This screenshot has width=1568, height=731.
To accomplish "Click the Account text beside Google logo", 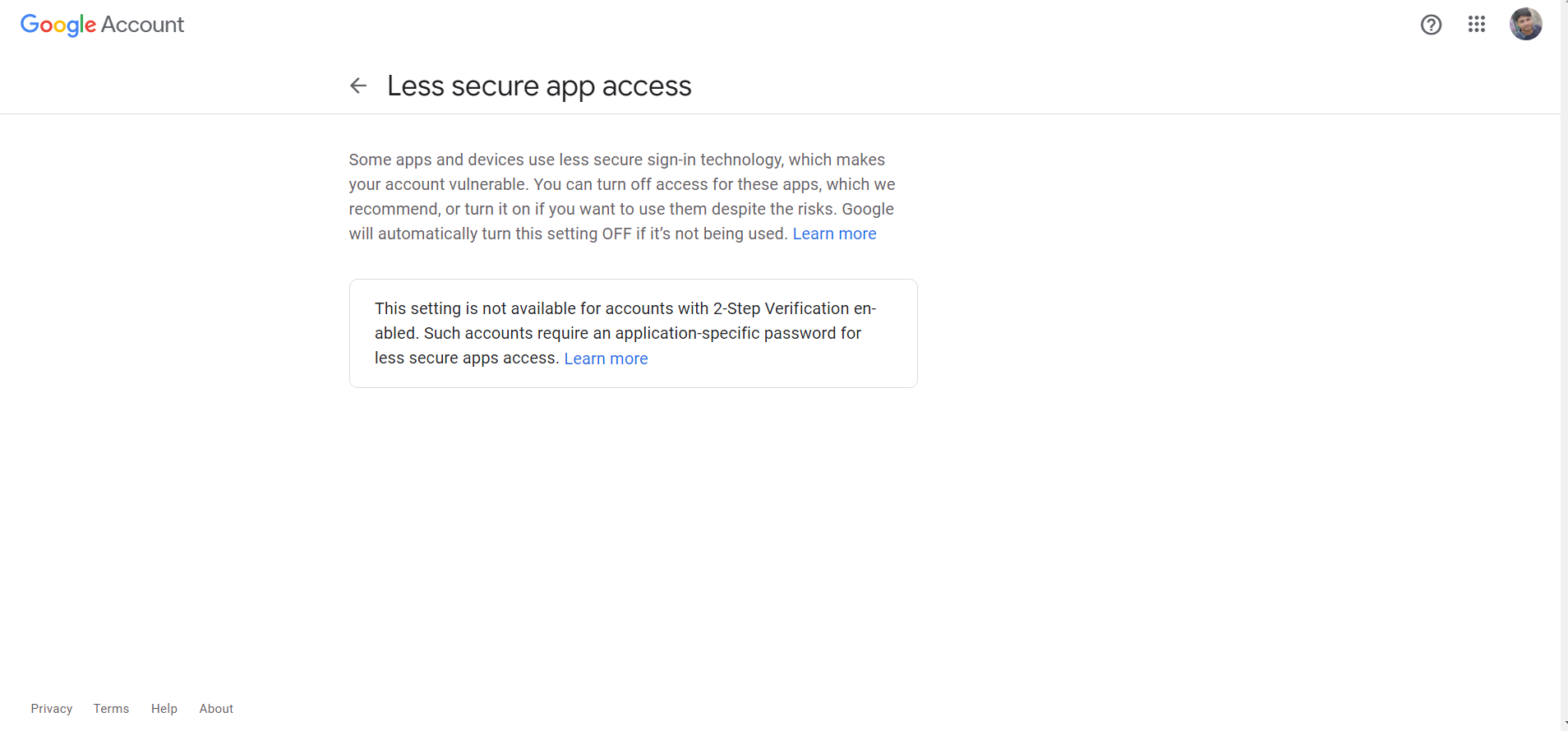I will pyautogui.click(x=142, y=25).
